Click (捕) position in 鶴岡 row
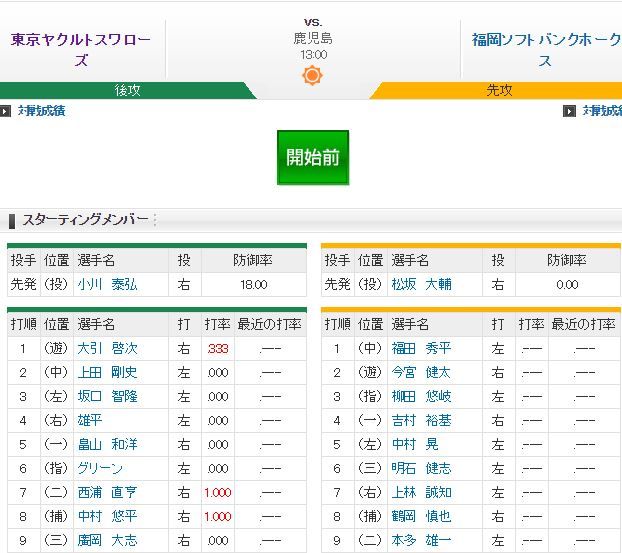This screenshot has height=553, width=622. pos(370,516)
